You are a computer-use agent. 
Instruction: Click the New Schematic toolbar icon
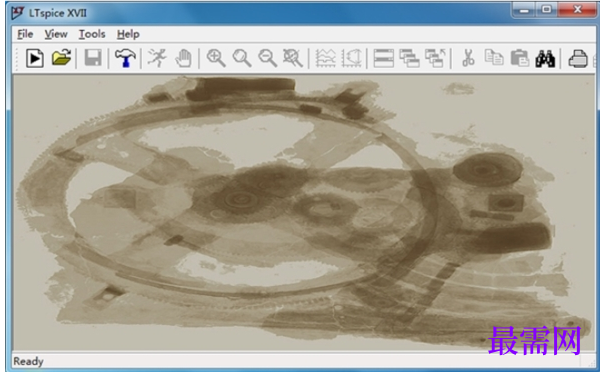coord(35,59)
